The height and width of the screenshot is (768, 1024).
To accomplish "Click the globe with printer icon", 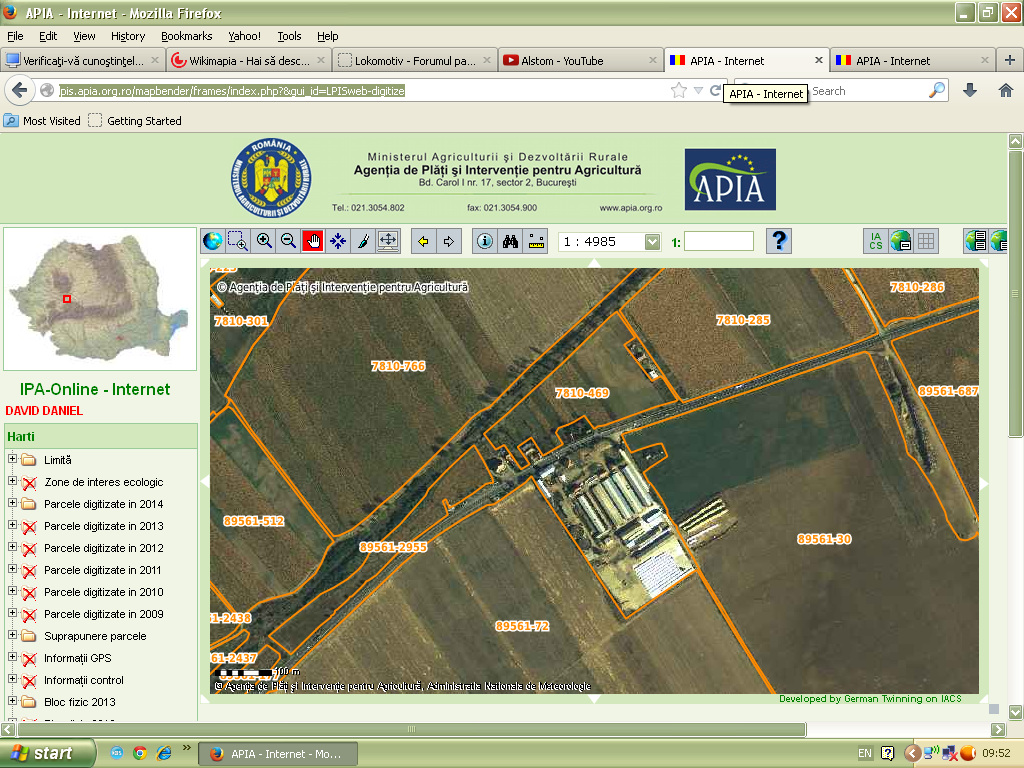I will pos(901,241).
